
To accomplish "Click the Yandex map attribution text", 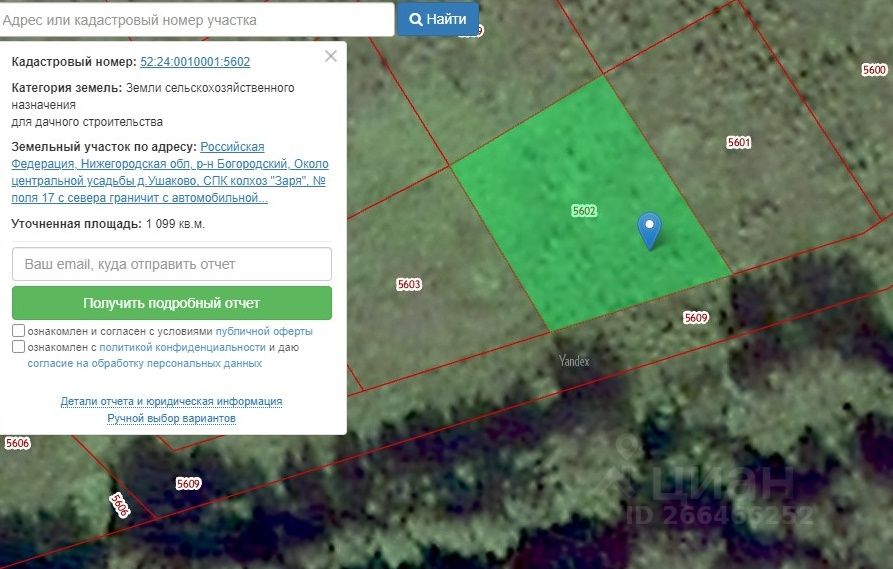I will (x=574, y=361).
